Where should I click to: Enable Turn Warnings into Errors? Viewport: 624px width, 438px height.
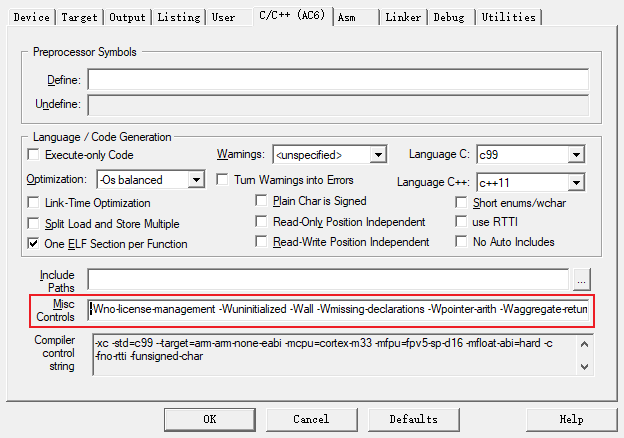pyautogui.click(x=224, y=180)
